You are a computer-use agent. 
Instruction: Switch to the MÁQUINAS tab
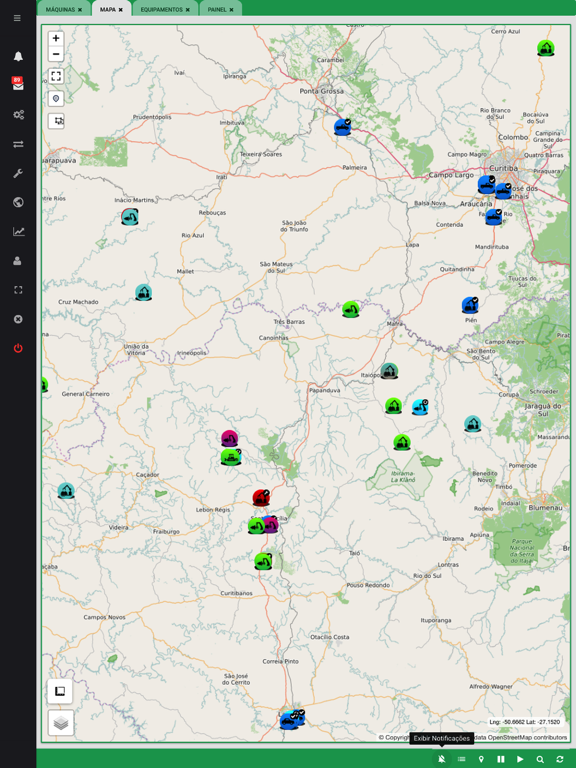click(x=60, y=9)
